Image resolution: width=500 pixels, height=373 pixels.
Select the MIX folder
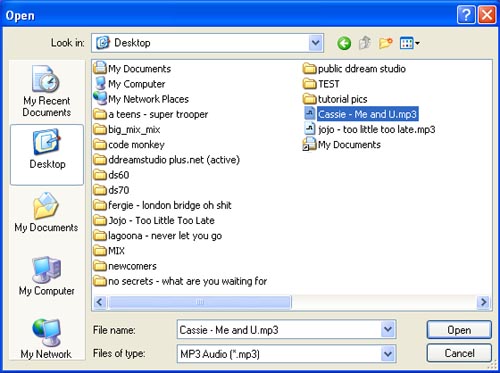point(109,251)
